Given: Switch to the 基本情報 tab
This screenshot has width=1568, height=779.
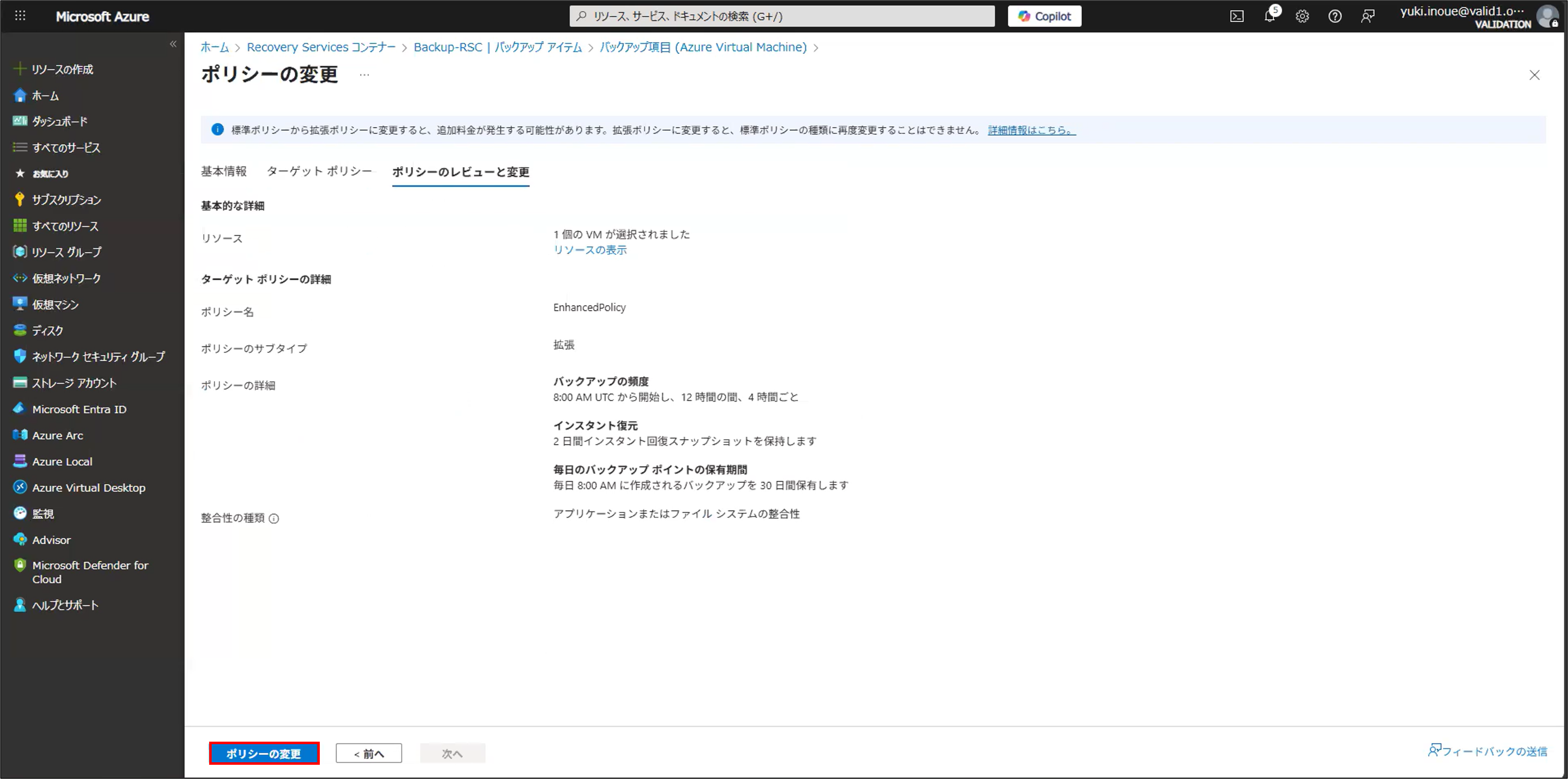Looking at the screenshot, I should [223, 172].
